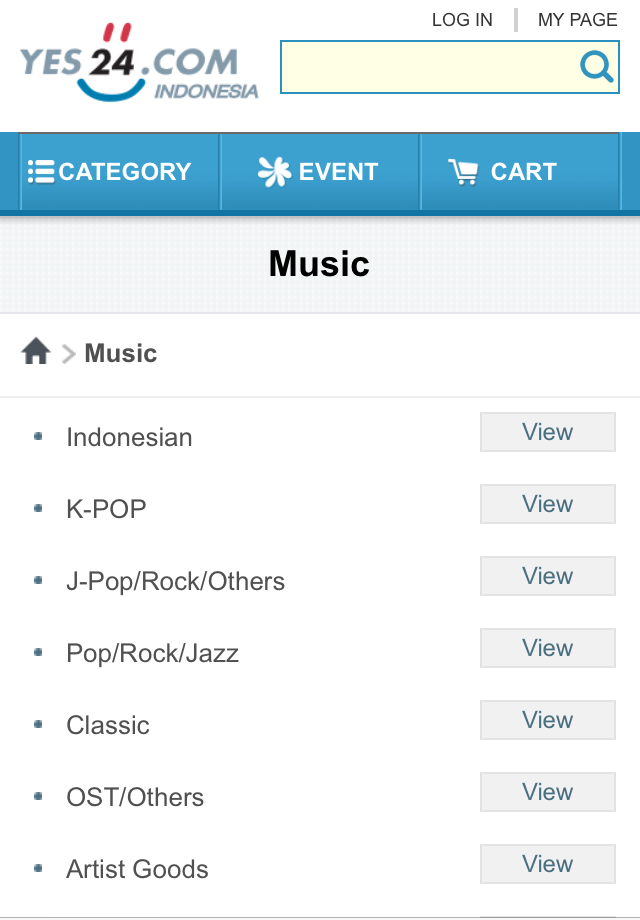Choose the Classic category label
This screenshot has height=920, width=640.
(108, 725)
